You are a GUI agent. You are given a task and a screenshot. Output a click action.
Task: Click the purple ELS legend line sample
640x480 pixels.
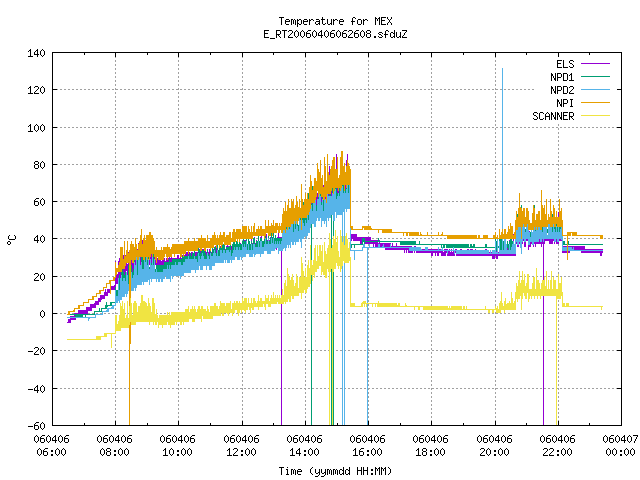pos(595,64)
